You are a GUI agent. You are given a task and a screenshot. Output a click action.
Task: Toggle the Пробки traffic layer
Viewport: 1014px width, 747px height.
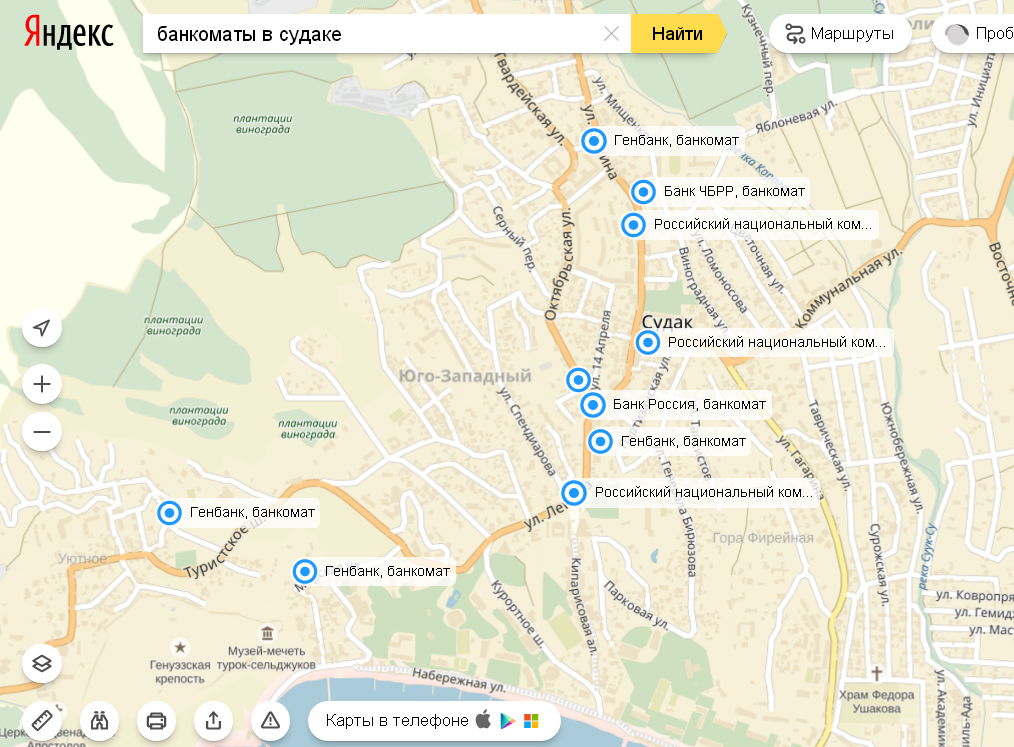pos(976,34)
